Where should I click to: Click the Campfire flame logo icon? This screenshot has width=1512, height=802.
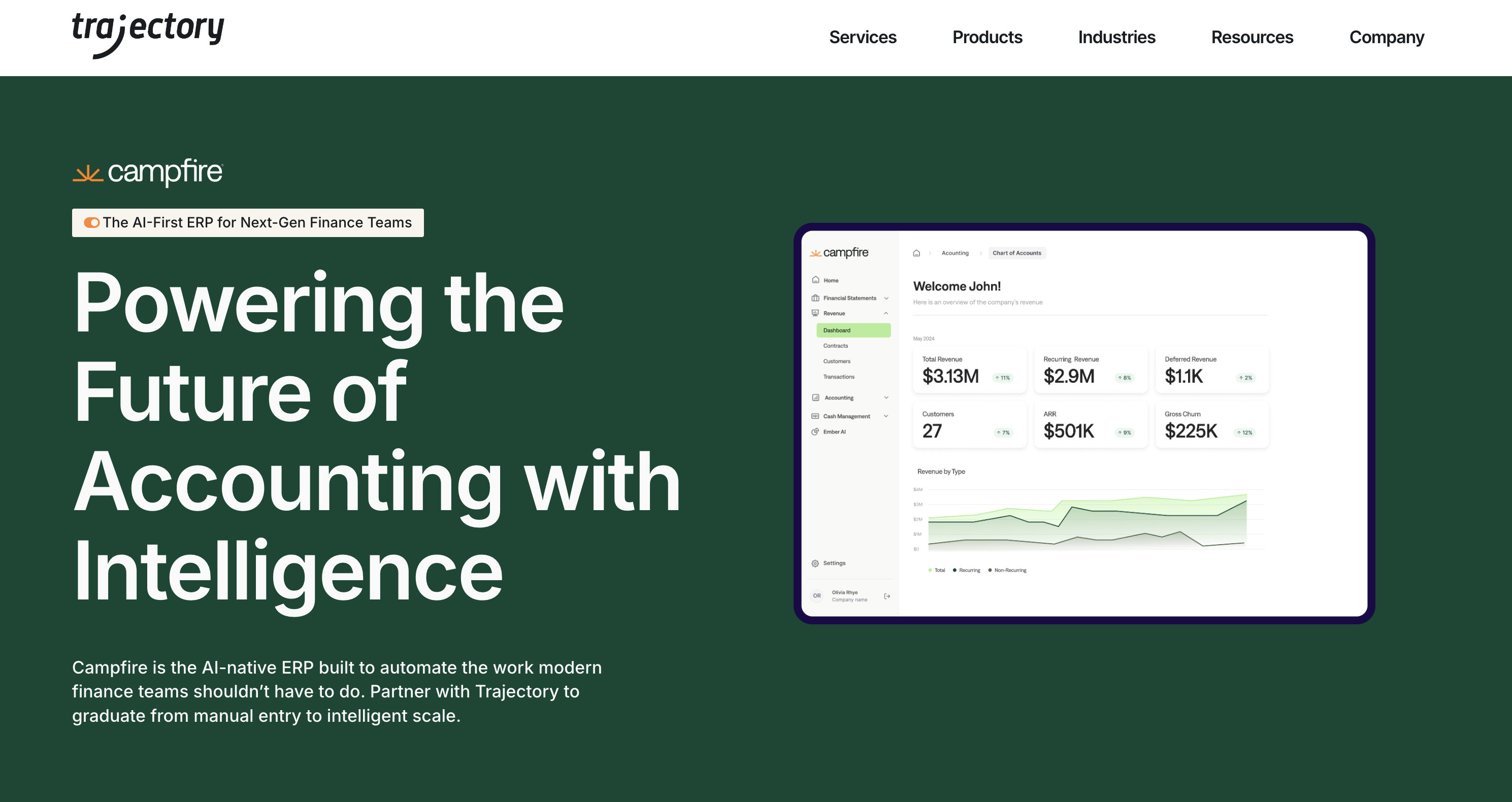pos(87,174)
